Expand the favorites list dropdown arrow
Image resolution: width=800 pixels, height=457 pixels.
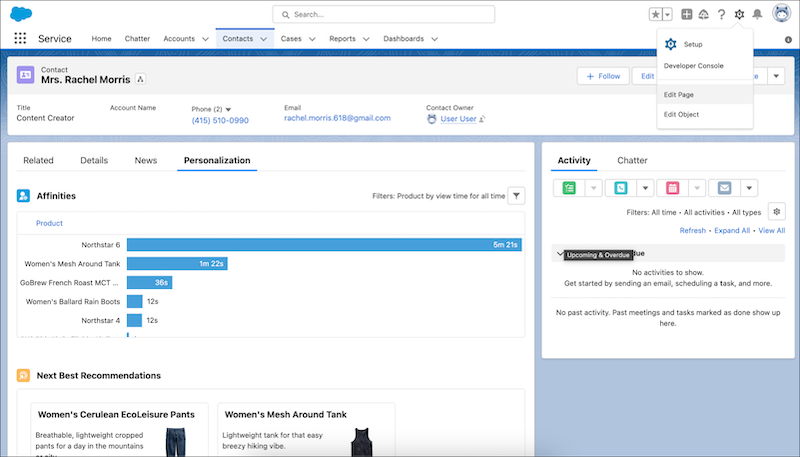tap(667, 14)
